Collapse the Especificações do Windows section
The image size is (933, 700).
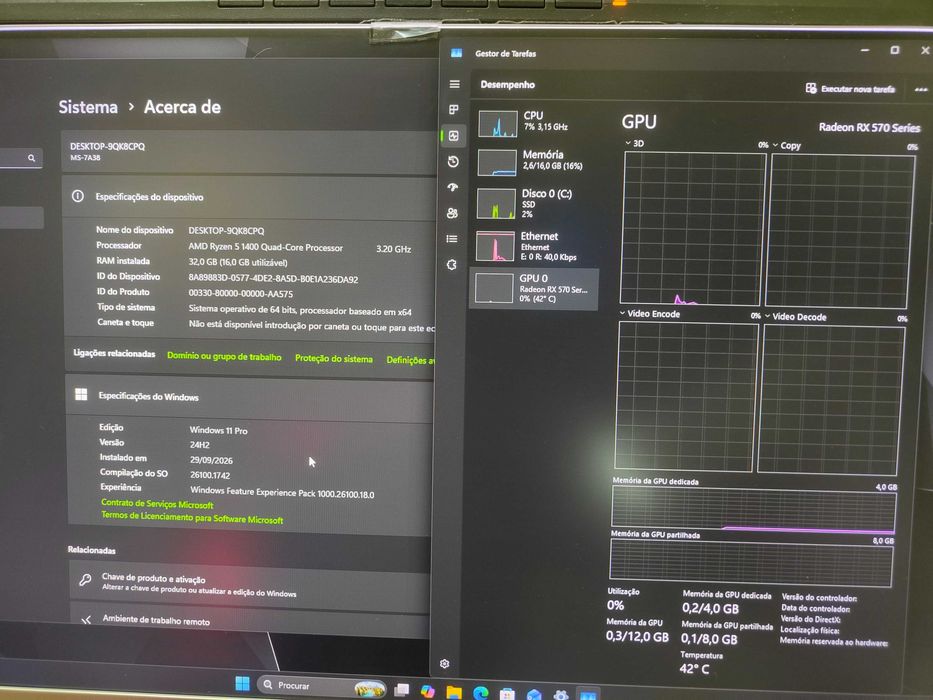tap(249, 398)
